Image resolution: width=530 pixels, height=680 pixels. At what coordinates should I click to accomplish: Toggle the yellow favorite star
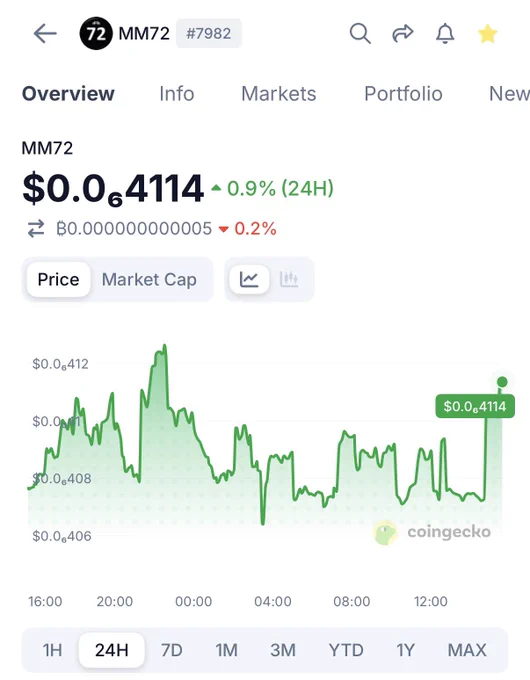tap(487, 33)
